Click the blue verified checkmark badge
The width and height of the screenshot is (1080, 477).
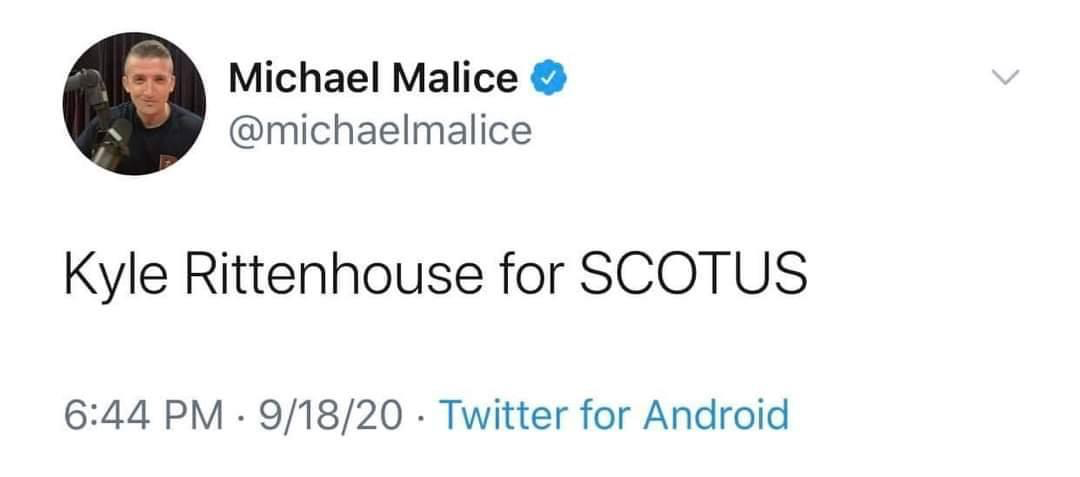(548, 77)
